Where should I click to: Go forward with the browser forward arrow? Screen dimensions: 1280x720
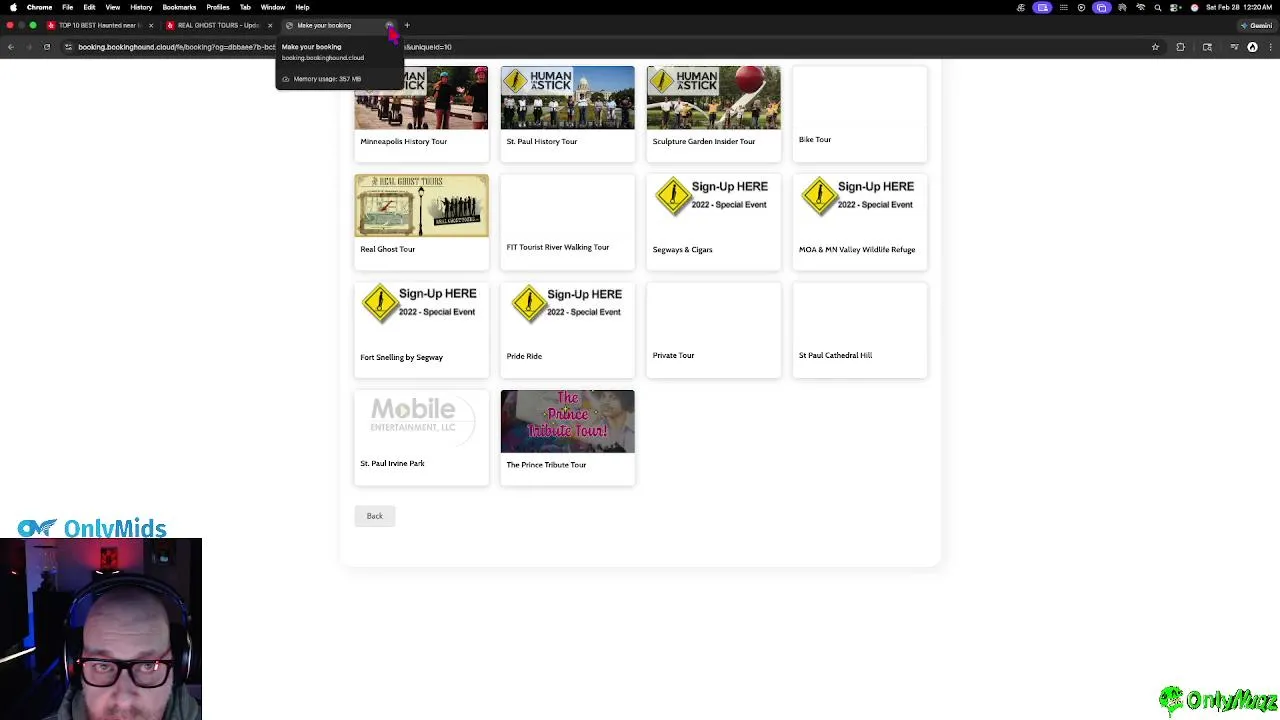28,47
